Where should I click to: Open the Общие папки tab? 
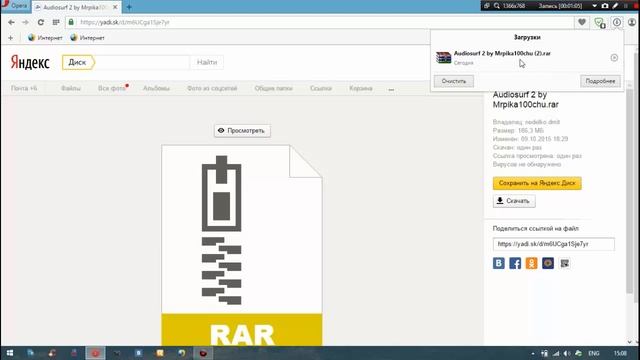tap(273, 88)
